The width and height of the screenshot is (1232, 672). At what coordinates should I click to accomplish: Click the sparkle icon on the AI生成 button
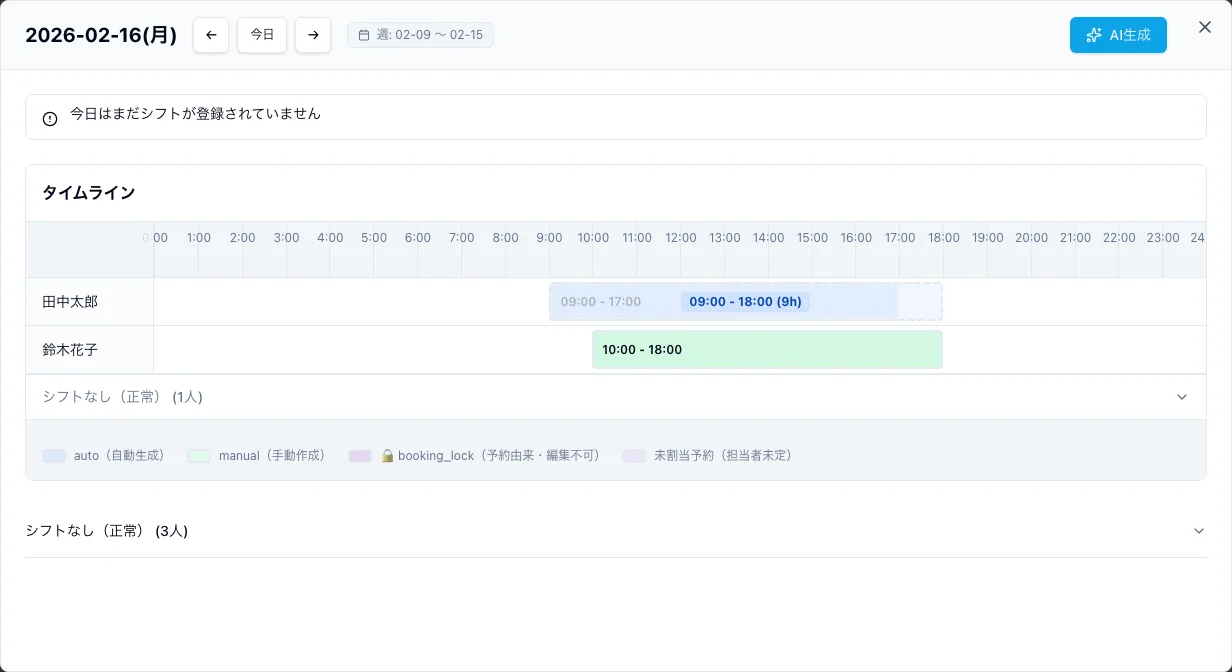pos(1093,34)
